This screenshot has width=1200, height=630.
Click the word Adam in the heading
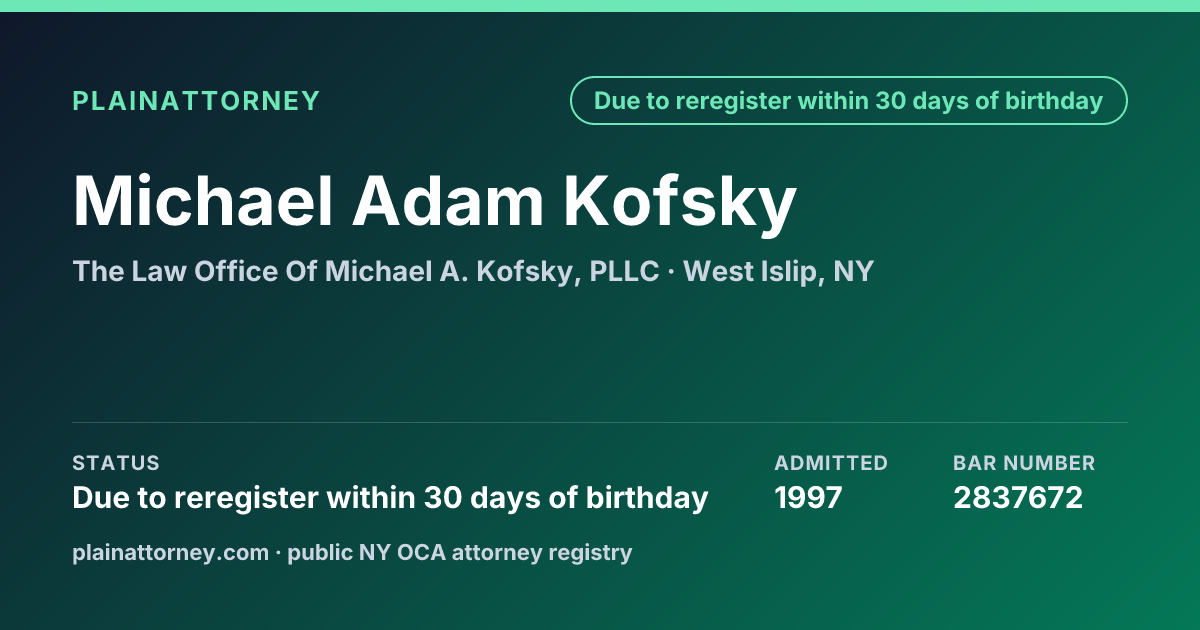[447, 200]
